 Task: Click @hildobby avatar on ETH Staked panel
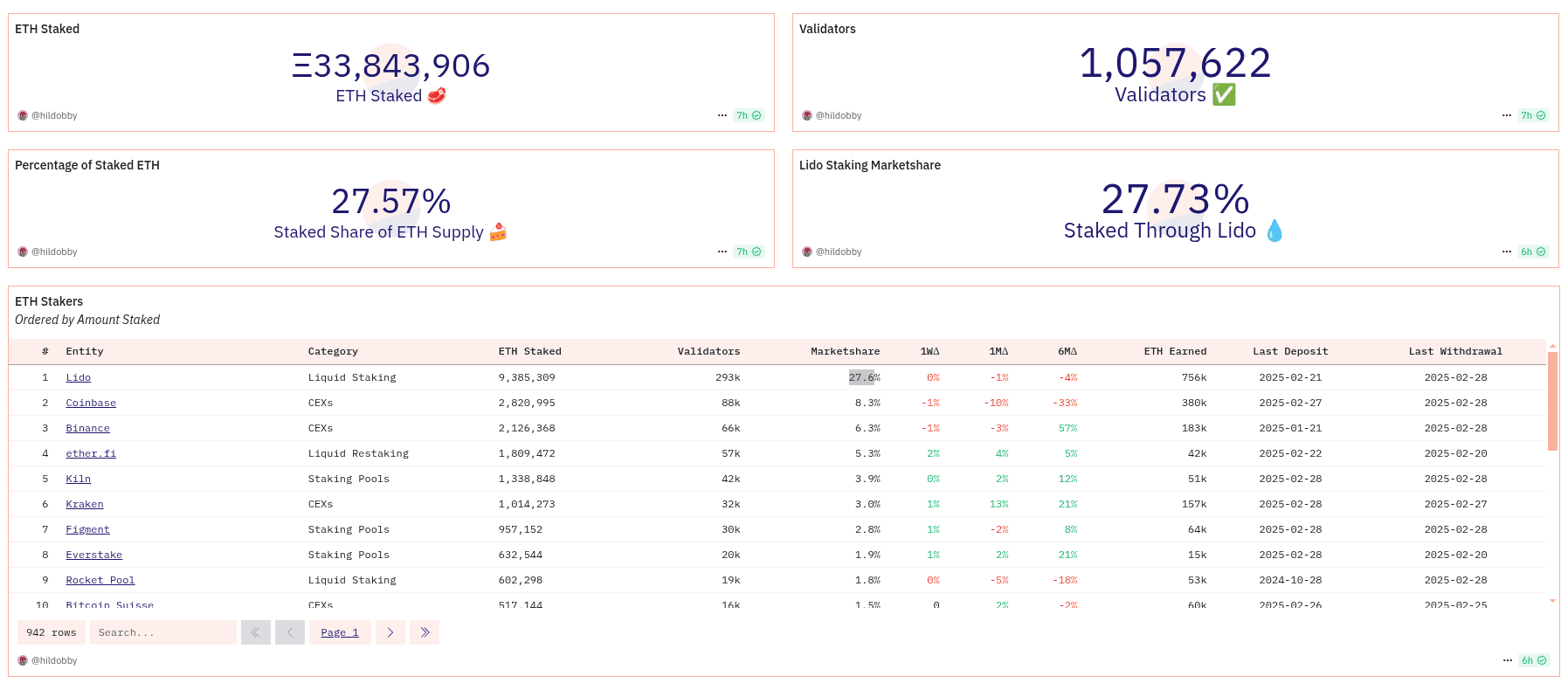[x=23, y=115]
